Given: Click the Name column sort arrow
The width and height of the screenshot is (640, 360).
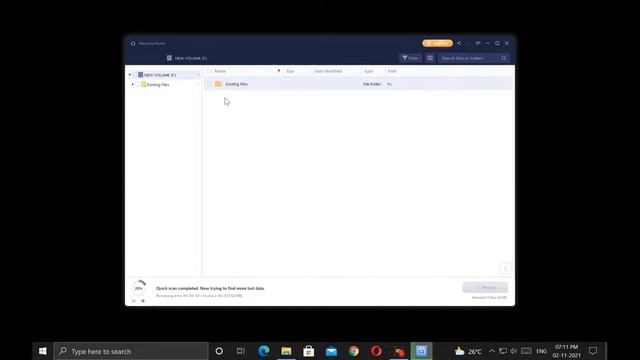Looking at the screenshot, I should click(279, 71).
